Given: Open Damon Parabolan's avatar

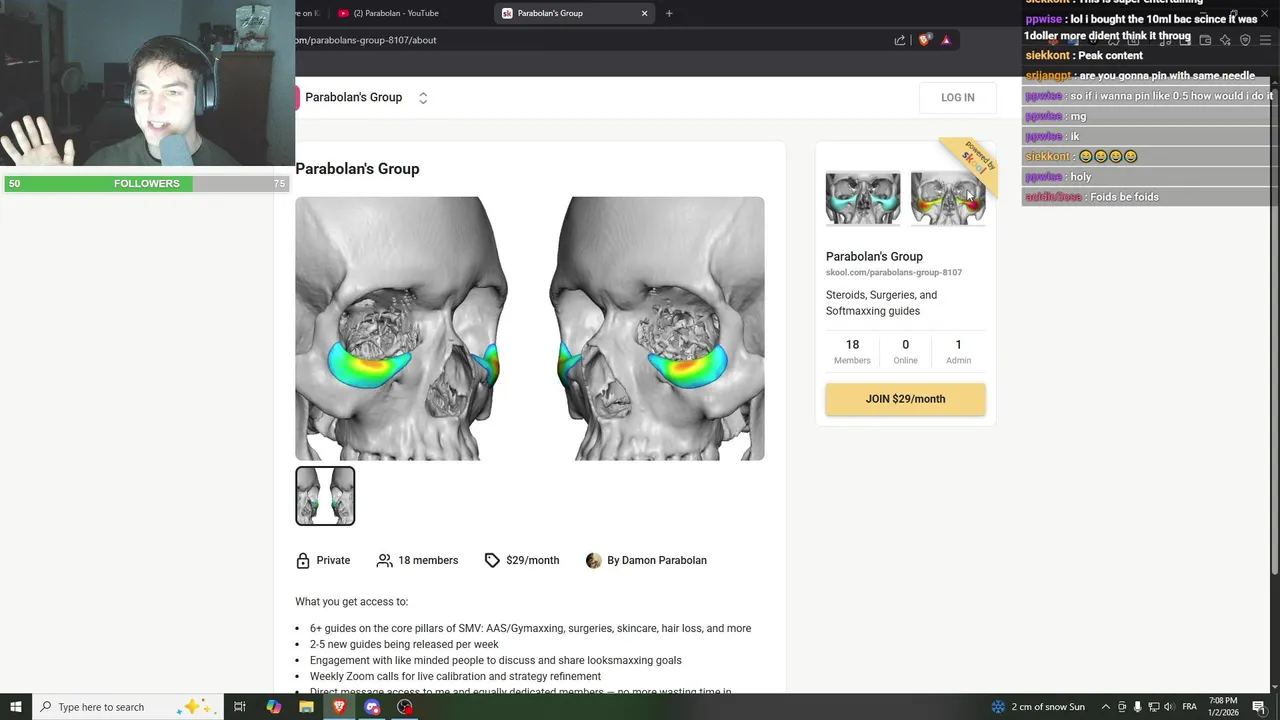Looking at the screenshot, I should pyautogui.click(x=594, y=560).
